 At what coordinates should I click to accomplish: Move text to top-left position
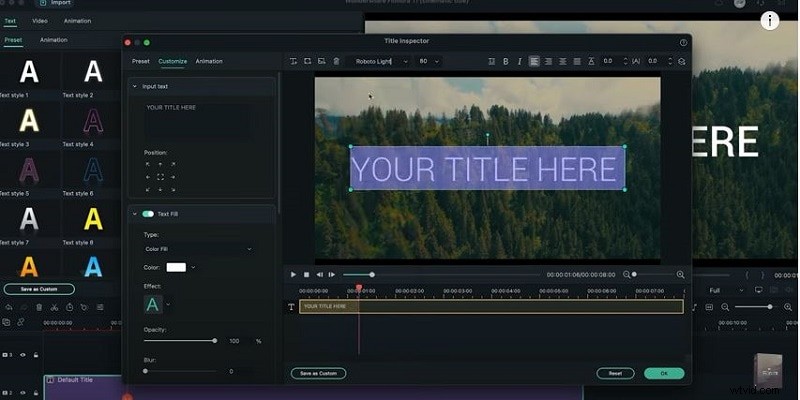pos(148,164)
